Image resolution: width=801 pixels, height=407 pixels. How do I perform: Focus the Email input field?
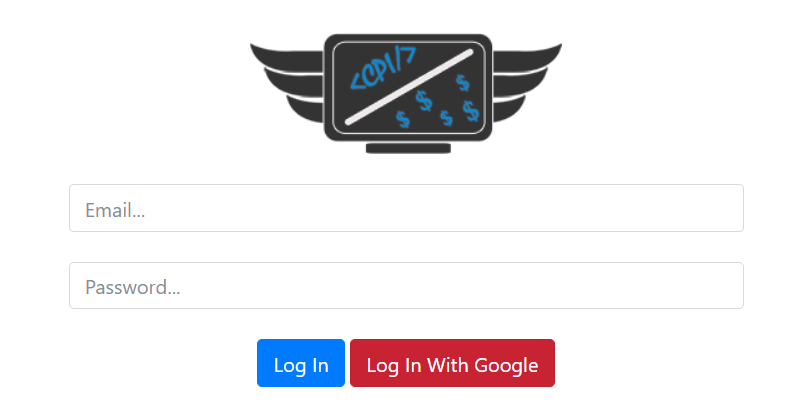click(406, 208)
